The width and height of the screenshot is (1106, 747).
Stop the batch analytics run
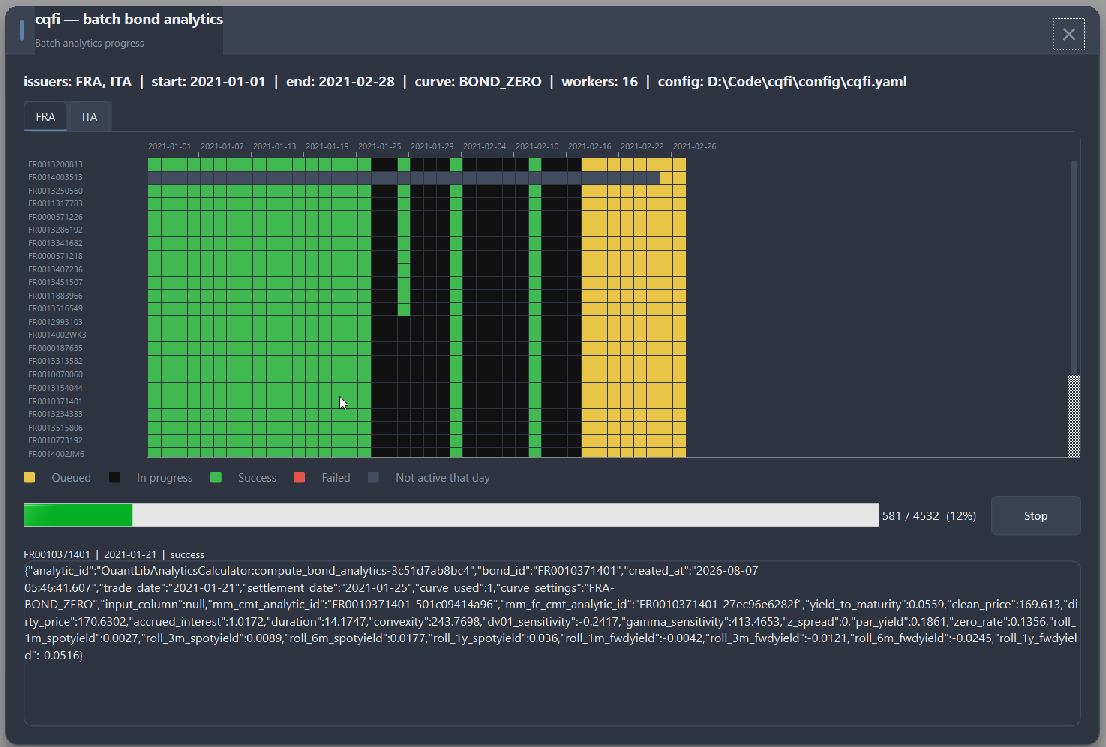click(x=1035, y=516)
